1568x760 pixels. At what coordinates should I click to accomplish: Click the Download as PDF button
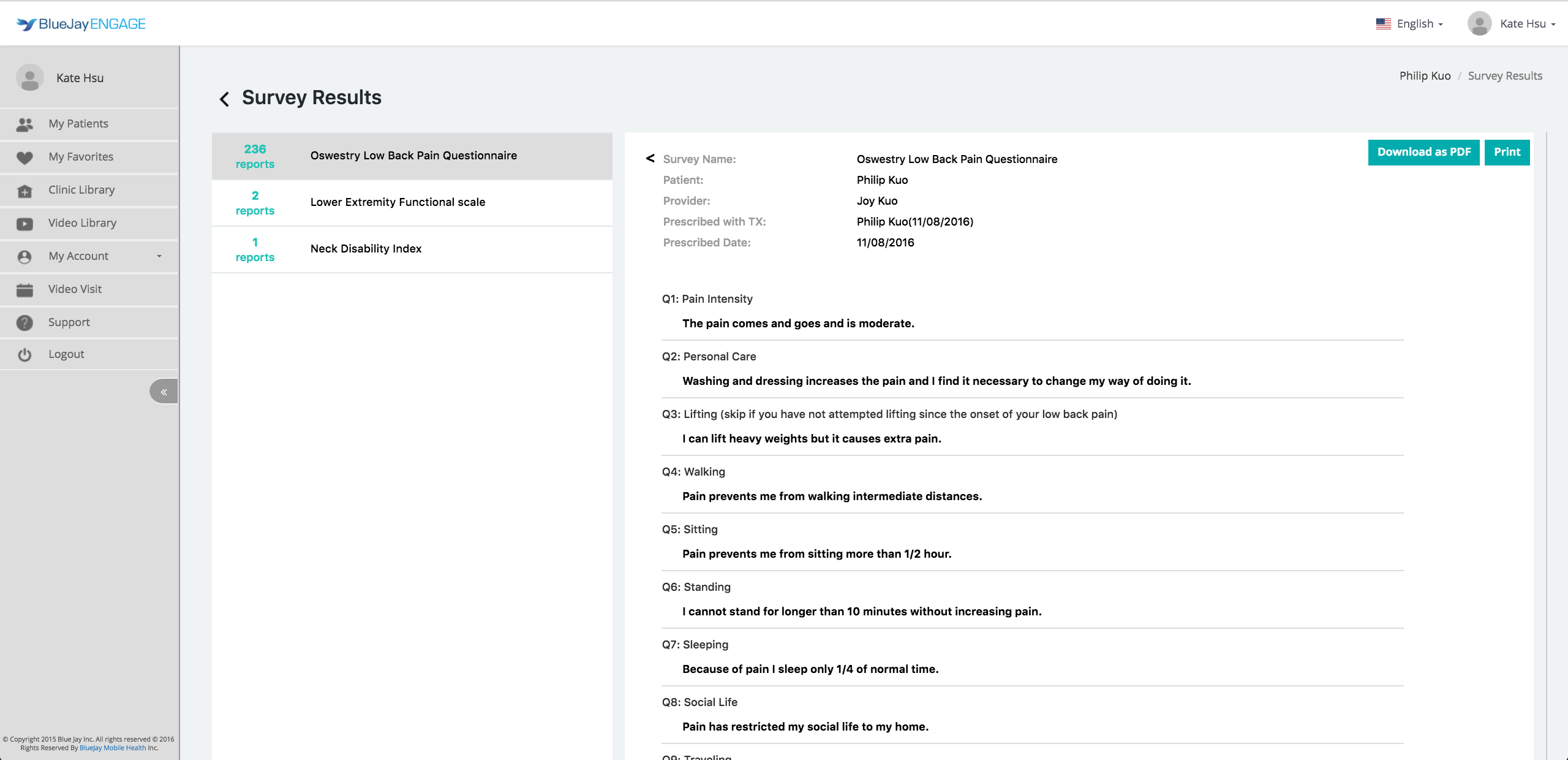[x=1423, y=152]
